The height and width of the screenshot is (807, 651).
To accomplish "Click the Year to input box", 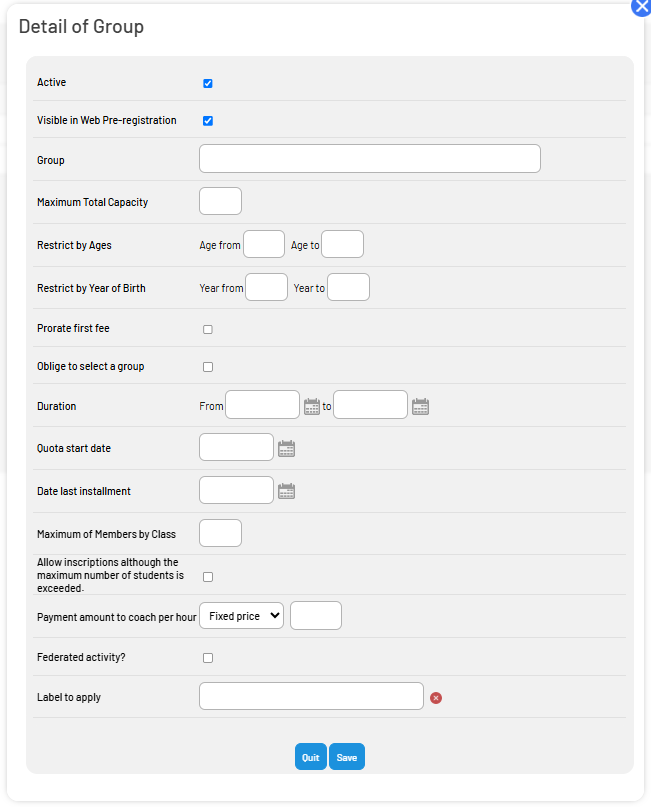I will (348, 287).
